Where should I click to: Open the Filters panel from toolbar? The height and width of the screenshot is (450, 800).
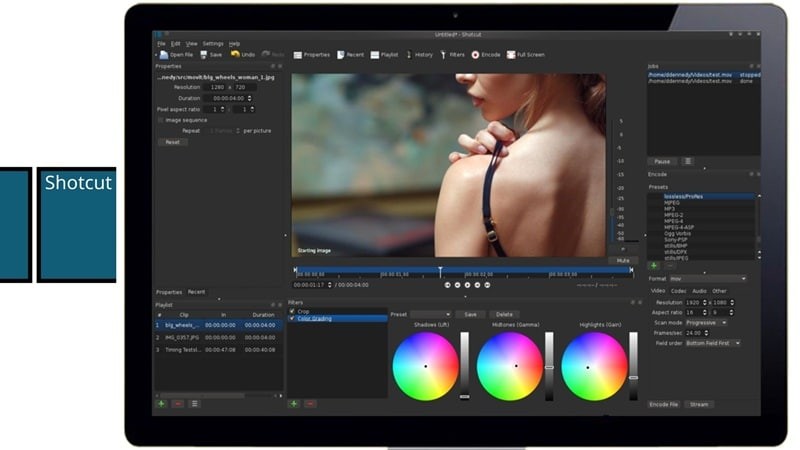[x=452, y=55]
